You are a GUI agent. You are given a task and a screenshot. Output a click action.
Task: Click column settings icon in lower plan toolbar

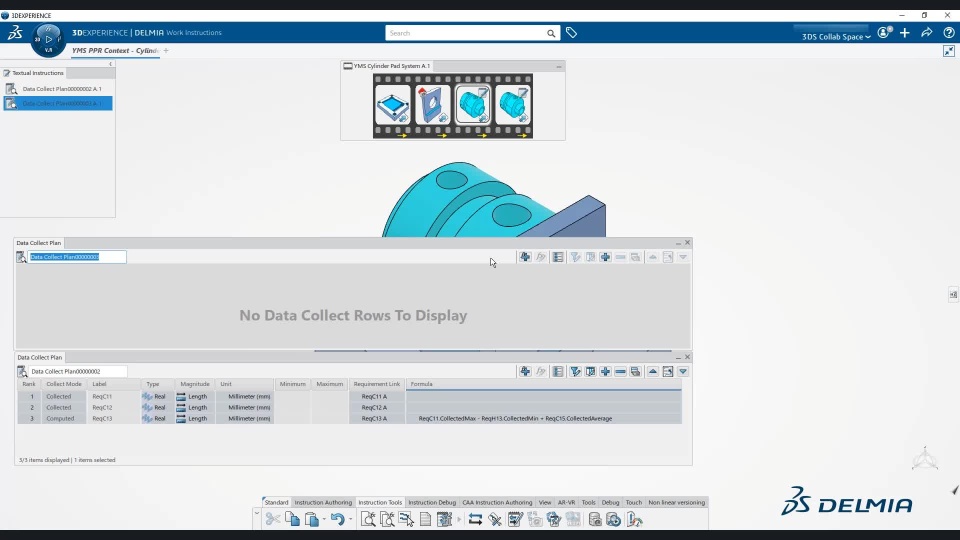[x=590, y=372]
